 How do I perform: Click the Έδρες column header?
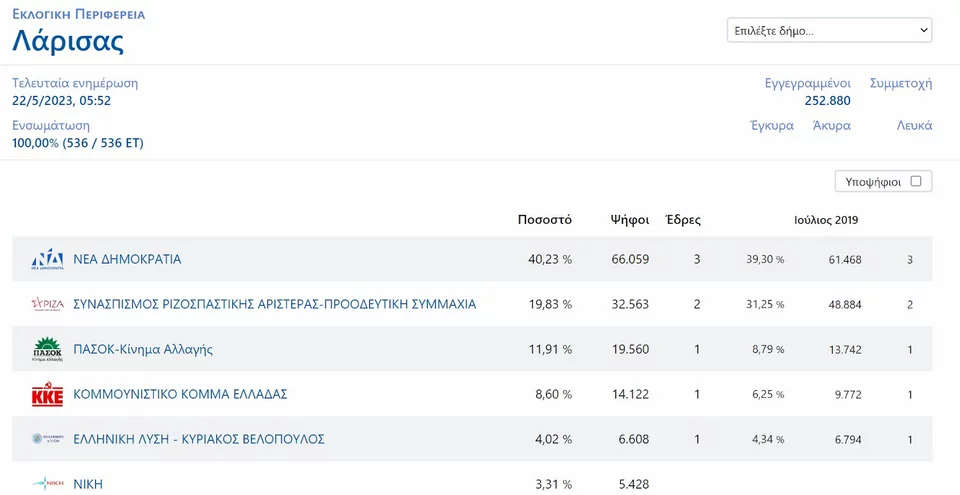coord(683,220)
